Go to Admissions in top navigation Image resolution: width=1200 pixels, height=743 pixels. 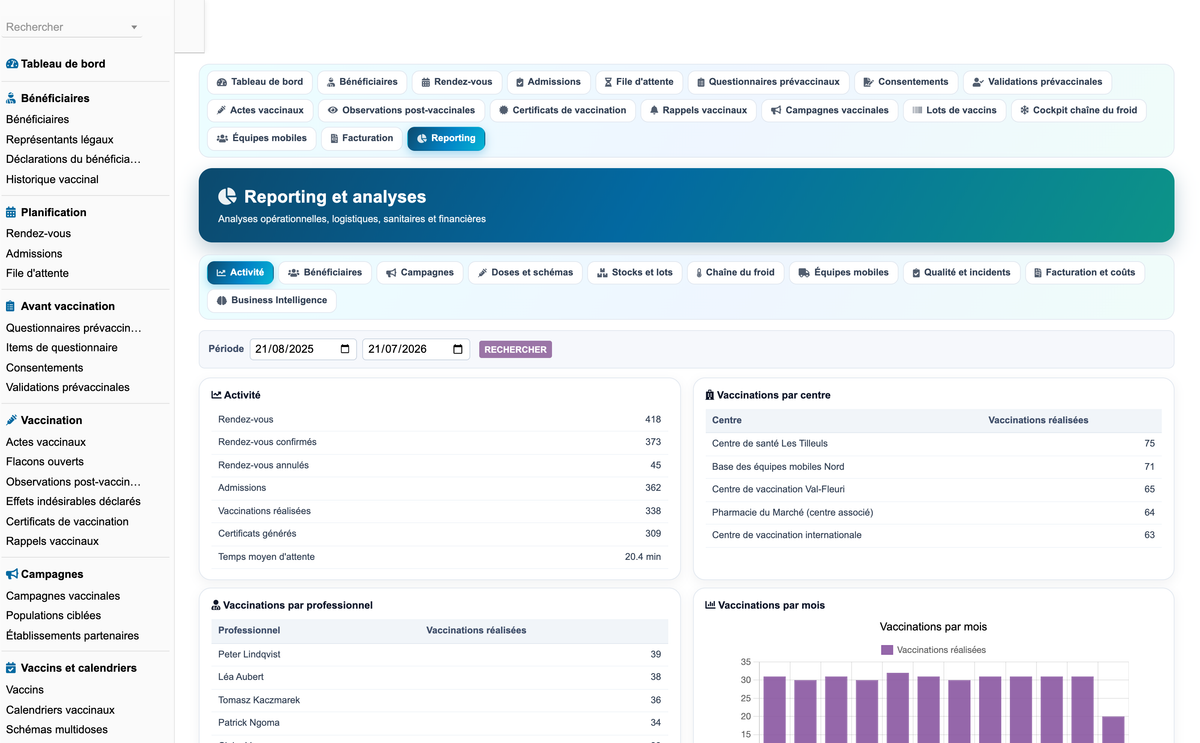pos(547,82)
